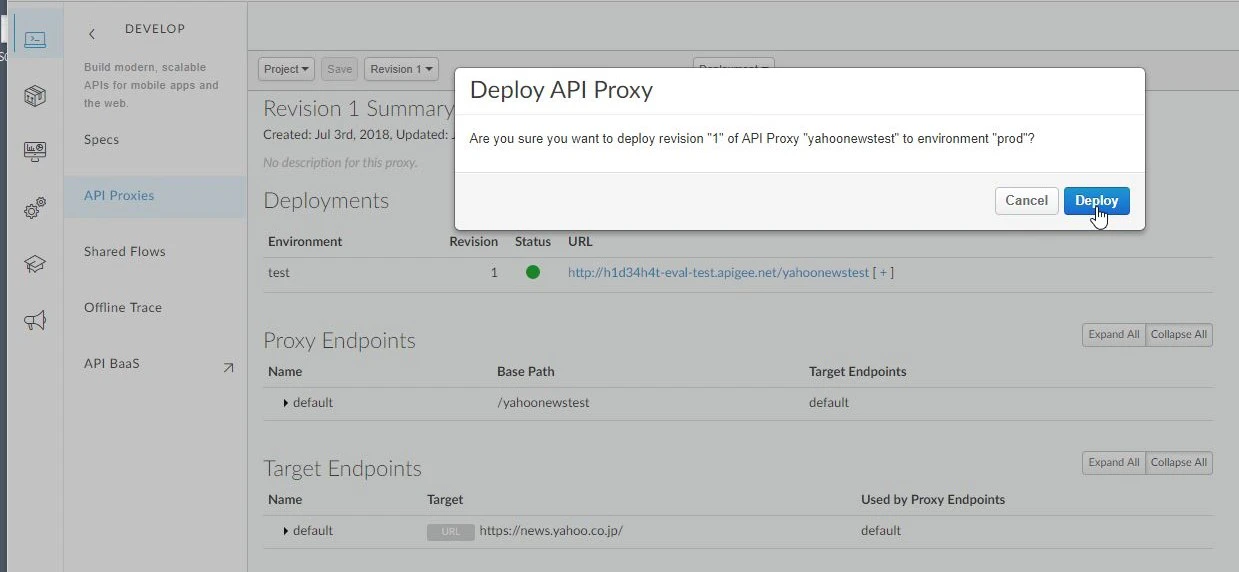Click the Proxy Endpoints section heading
The height and width of the screenshot is (572, 1239).
tap(339, 341)
